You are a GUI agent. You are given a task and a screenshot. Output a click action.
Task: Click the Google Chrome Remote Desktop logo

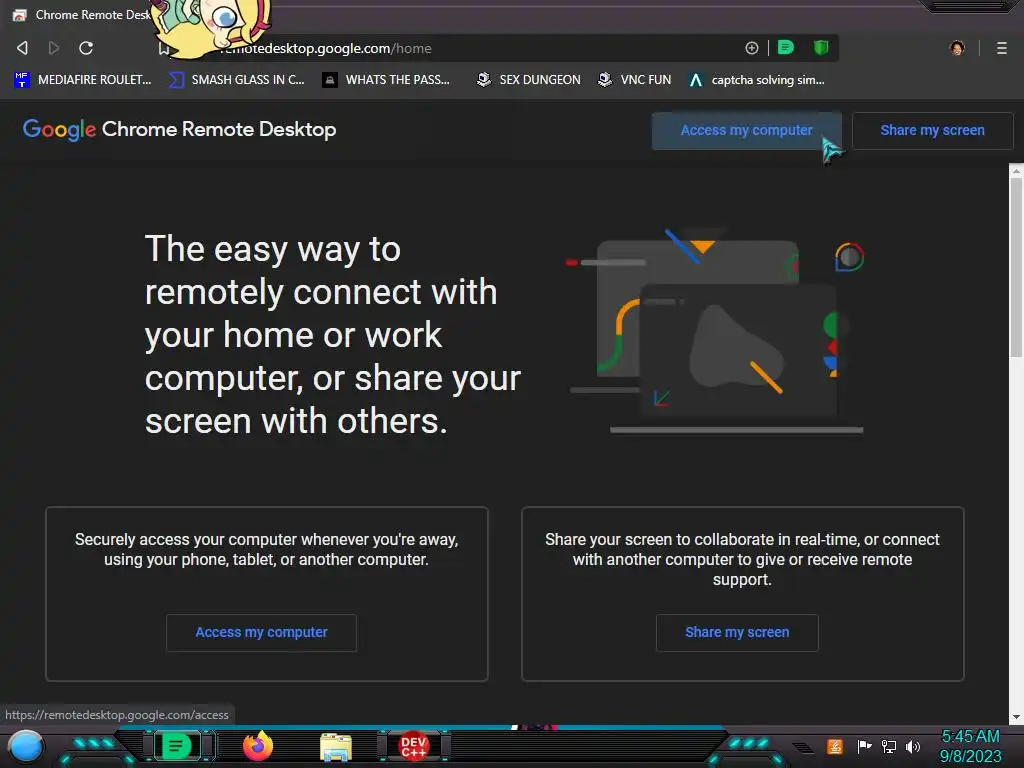[x=180, y=129]
